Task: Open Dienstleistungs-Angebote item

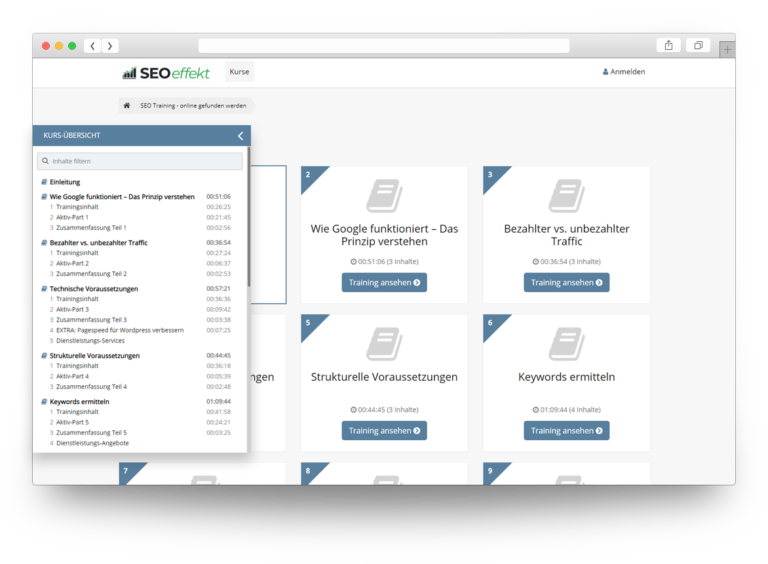Action: point(92,443)
